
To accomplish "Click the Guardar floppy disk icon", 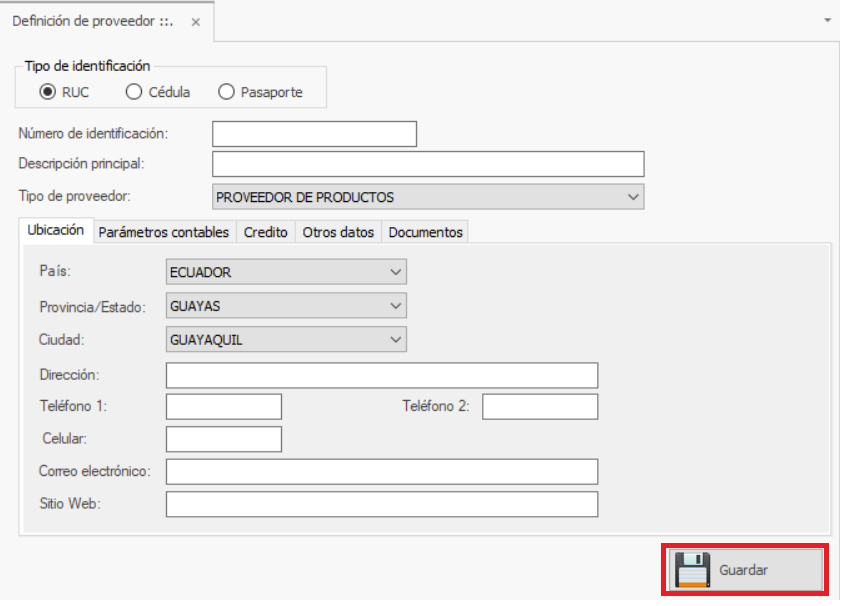I will (x=692, y=570).
